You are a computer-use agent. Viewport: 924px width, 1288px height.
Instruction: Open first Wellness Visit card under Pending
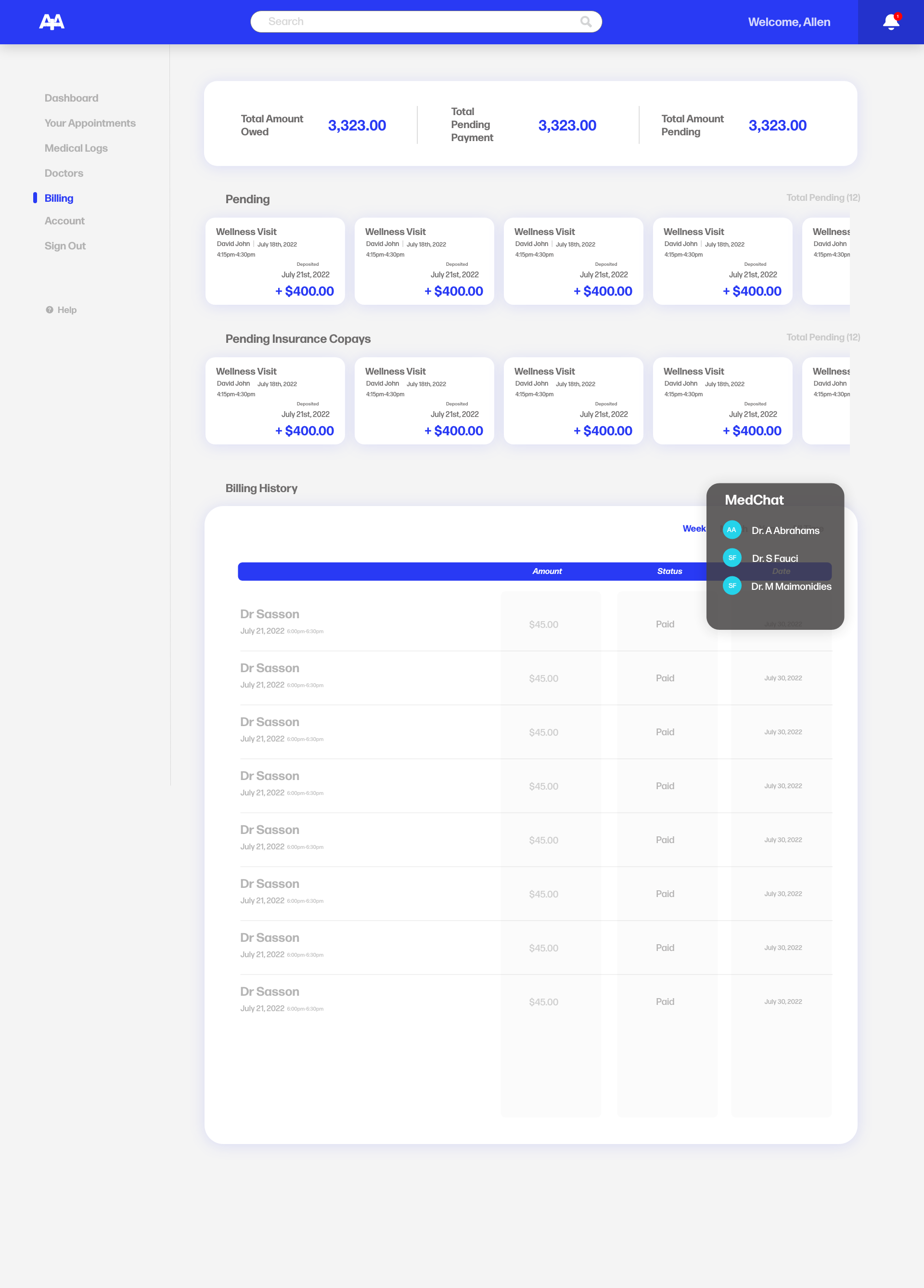275,261
